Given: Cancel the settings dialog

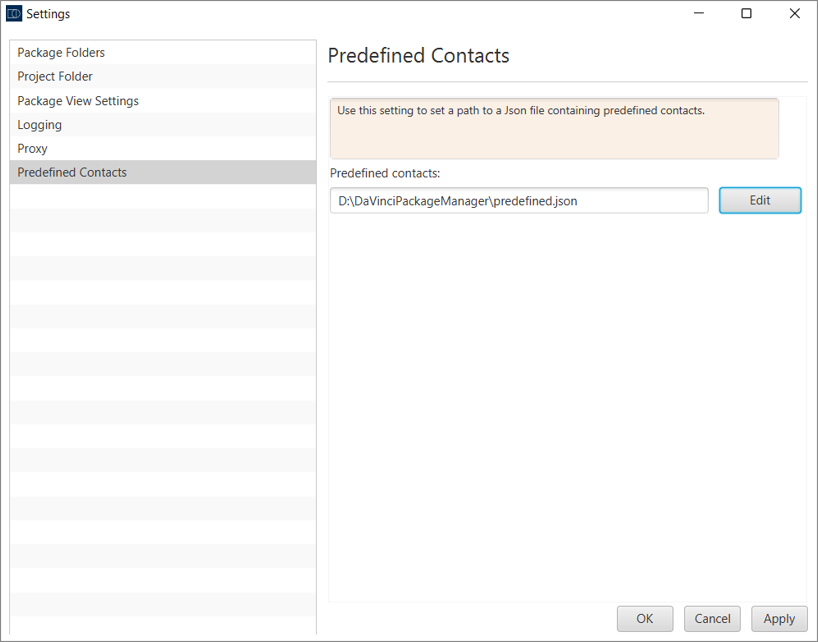Looking at the screenshot, I should [x=712, y=619].
